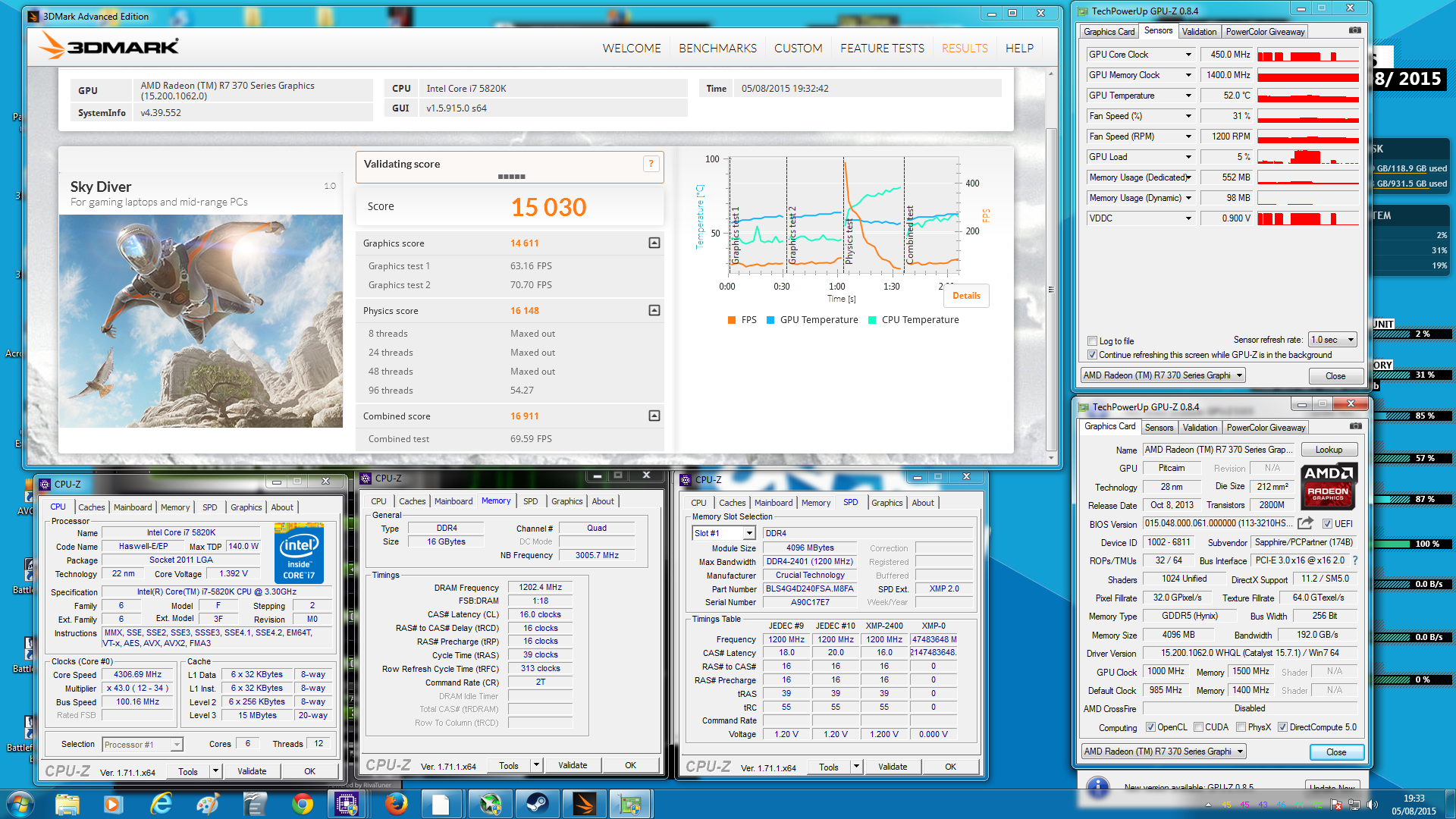Screen dimensions: 1456x819
Task: Open the Graphics tab in CPU-Z SPD window
Action: 886,503
